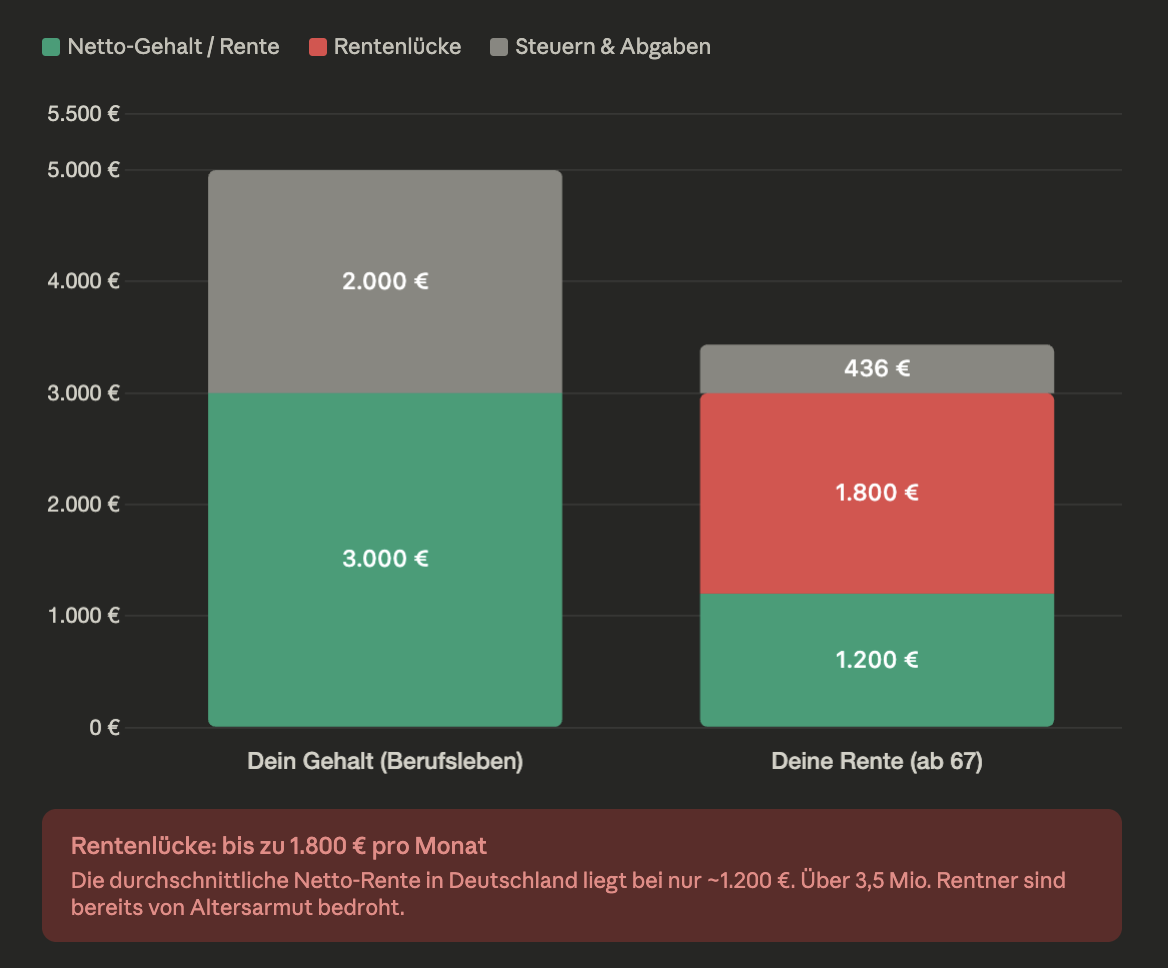Click the Rentenlücke warning headline
1168x968 pixels.
279,846
